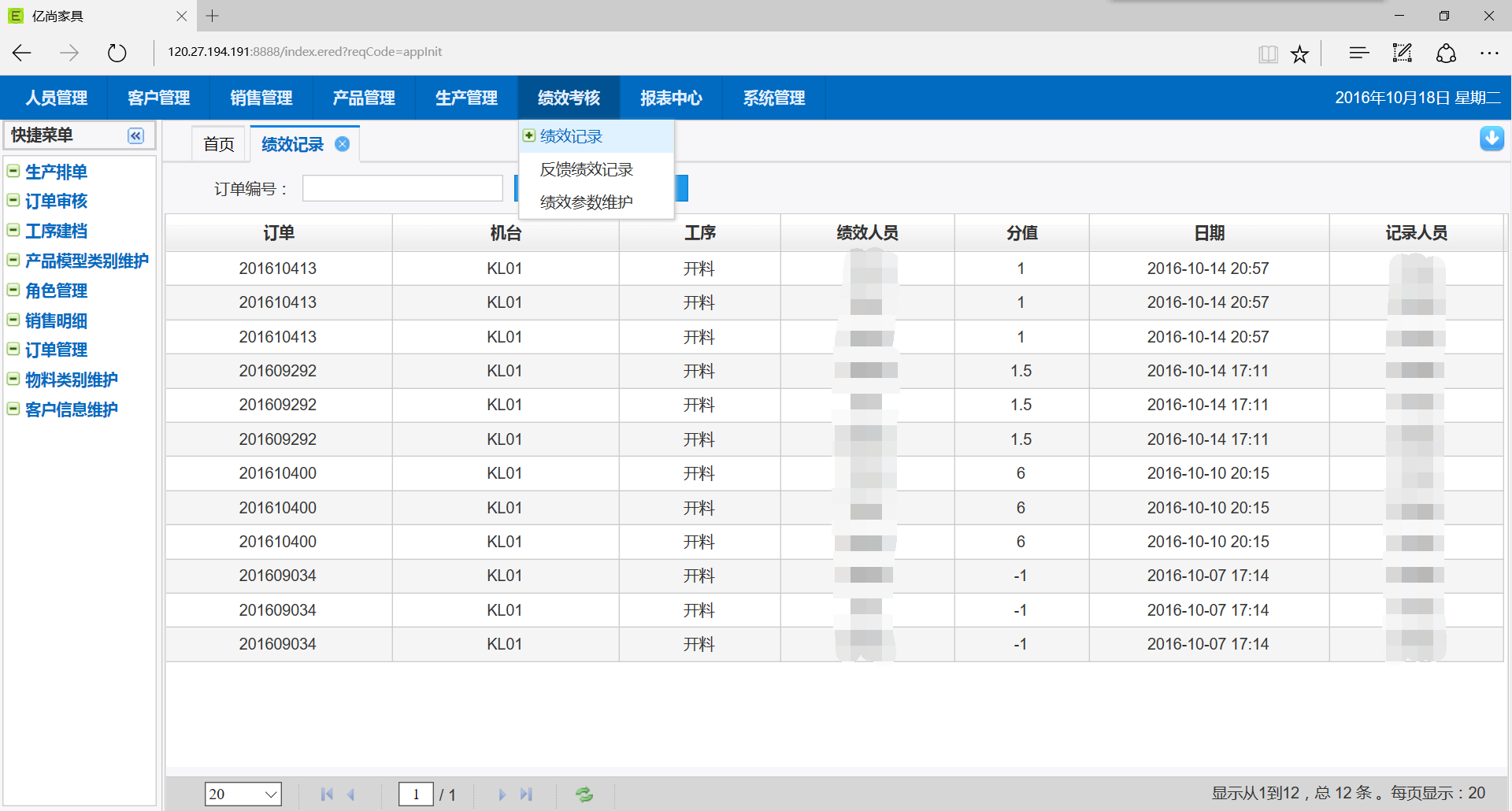This screenshot has height=811, width=1512.
Task: Open browser reading view icon
Action: click(x=1268, y=54)
